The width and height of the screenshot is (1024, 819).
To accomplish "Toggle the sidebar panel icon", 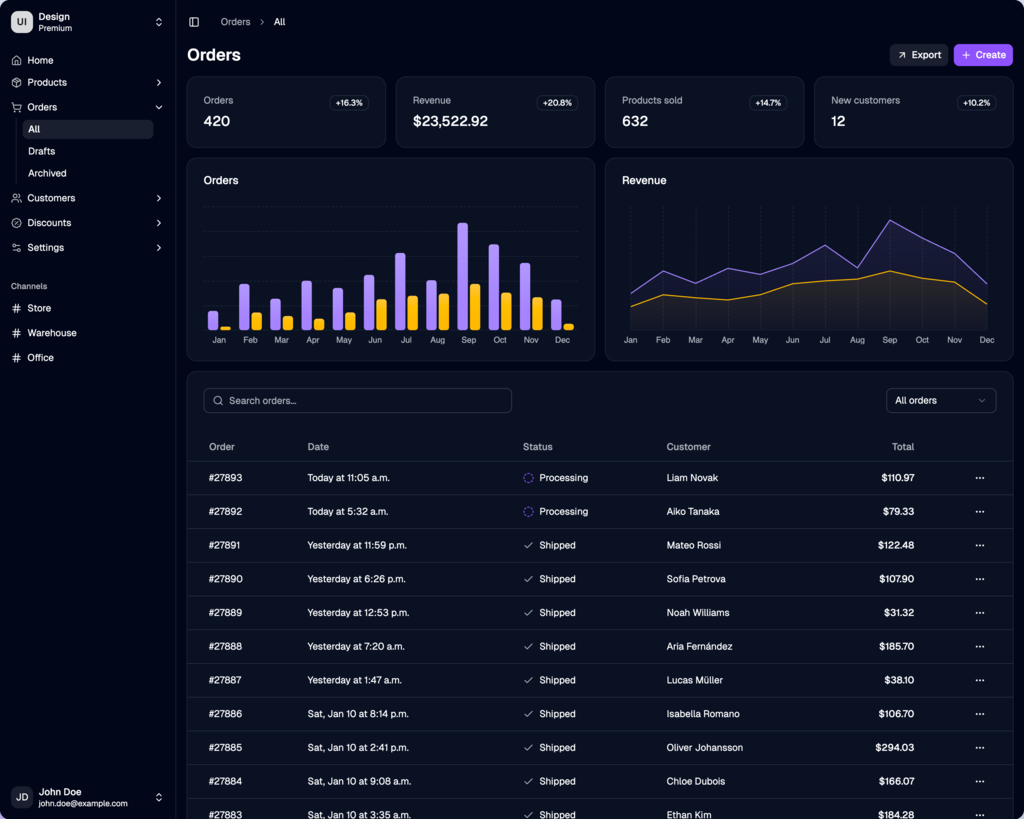I will tap(194, 22).
